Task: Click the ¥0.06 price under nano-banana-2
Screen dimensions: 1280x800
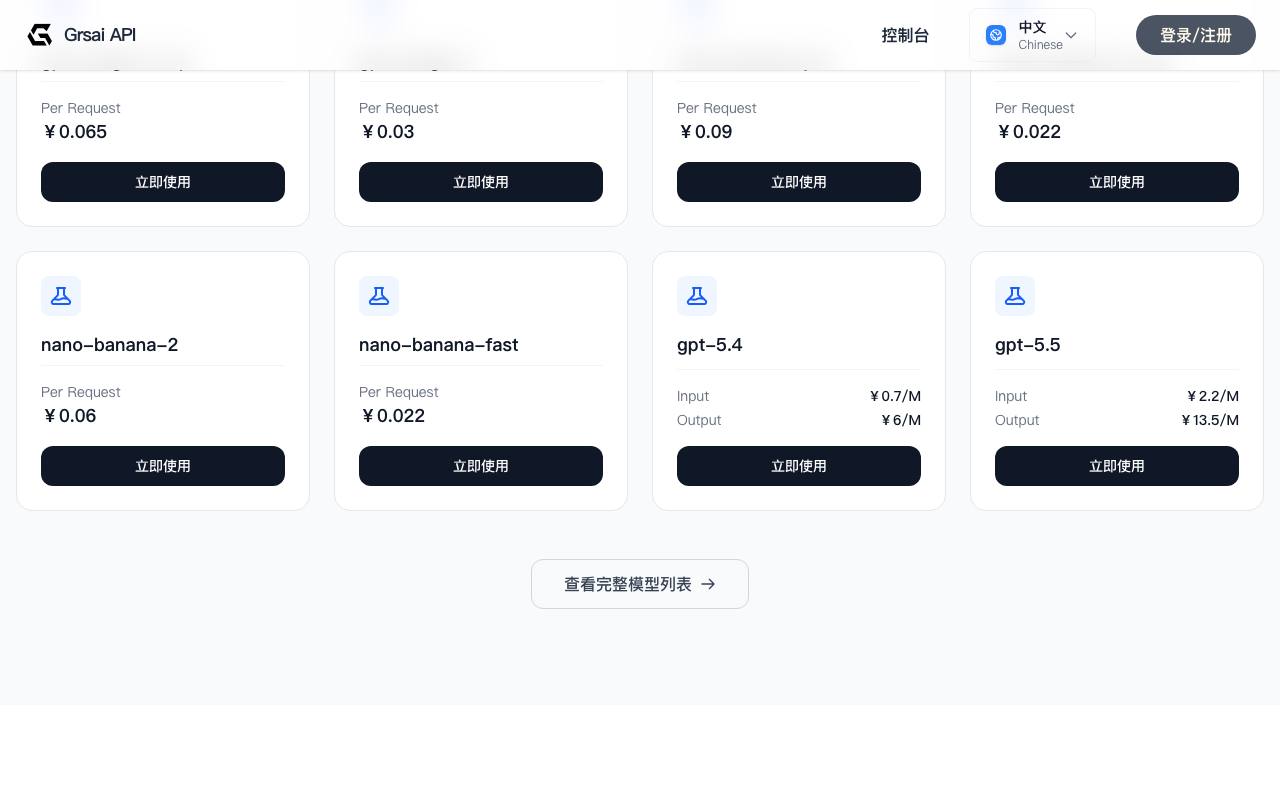Action: pyautogui.click(x=69, y=416)
